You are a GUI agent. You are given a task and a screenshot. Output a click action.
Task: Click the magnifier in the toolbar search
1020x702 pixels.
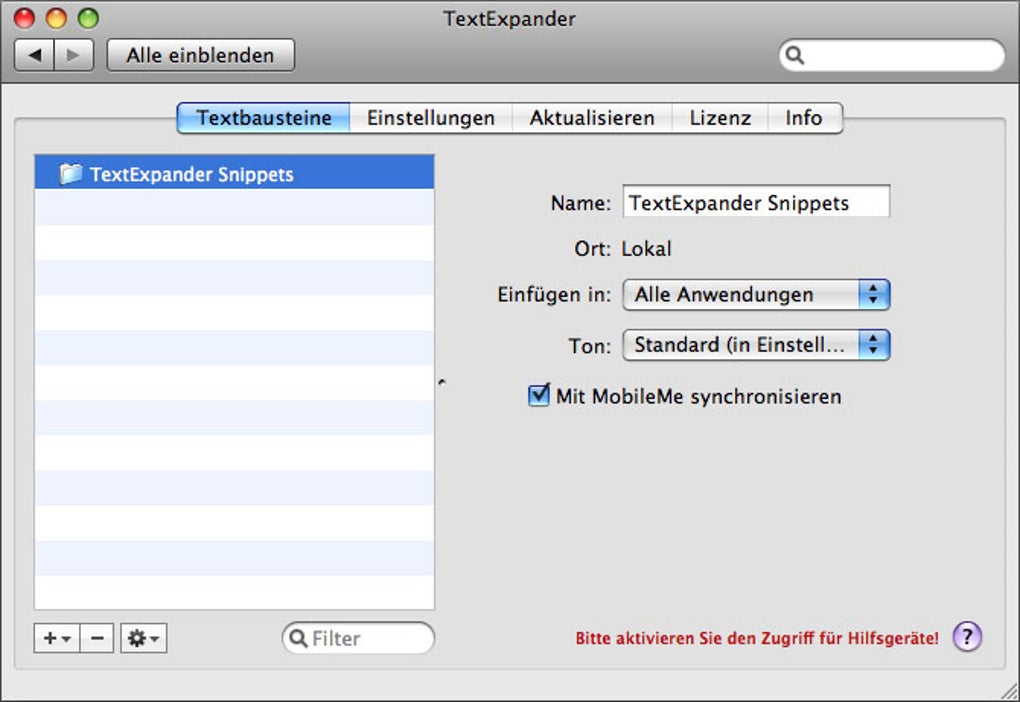click(x=795, y=56)
